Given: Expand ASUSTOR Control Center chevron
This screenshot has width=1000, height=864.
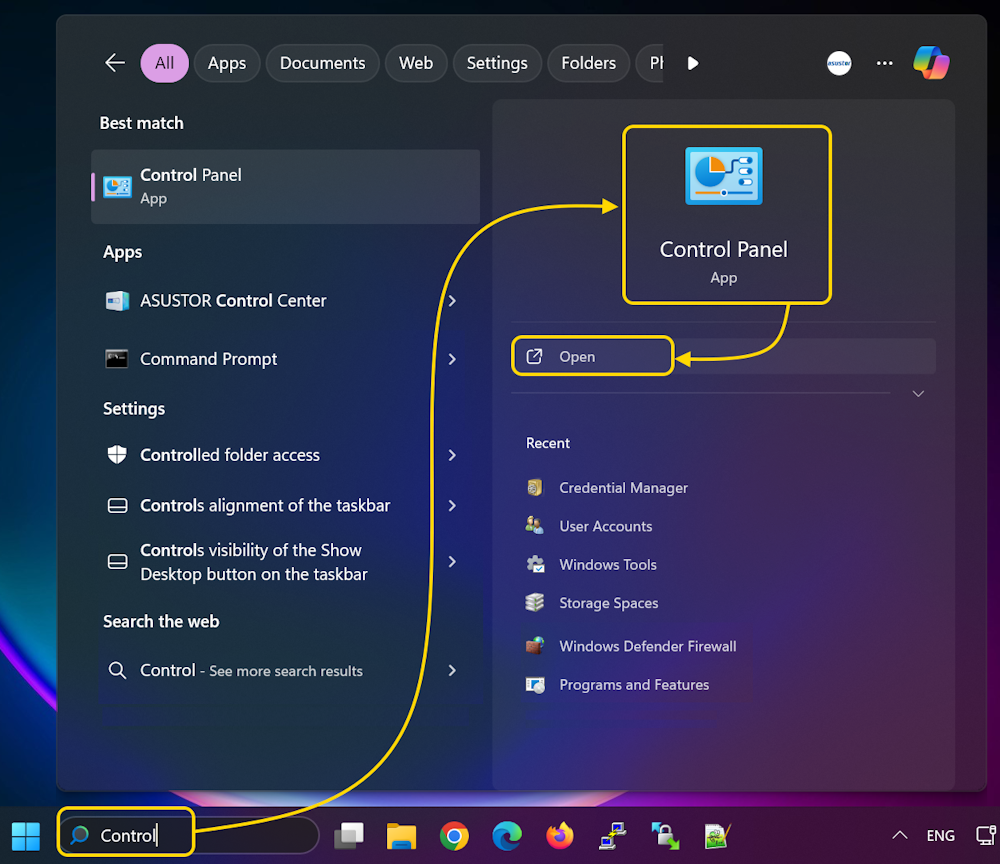Looking at the screenshot, I should [452, 301].
